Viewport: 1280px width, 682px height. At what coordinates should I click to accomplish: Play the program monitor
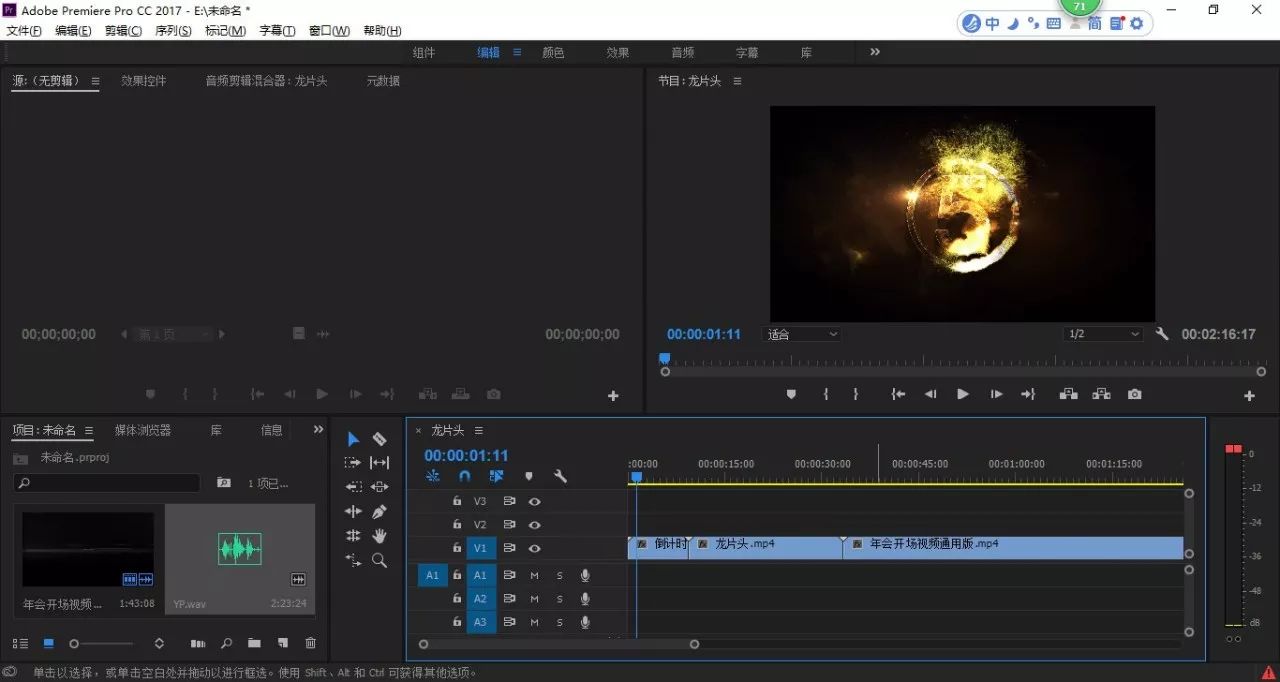tap(962, 394)
